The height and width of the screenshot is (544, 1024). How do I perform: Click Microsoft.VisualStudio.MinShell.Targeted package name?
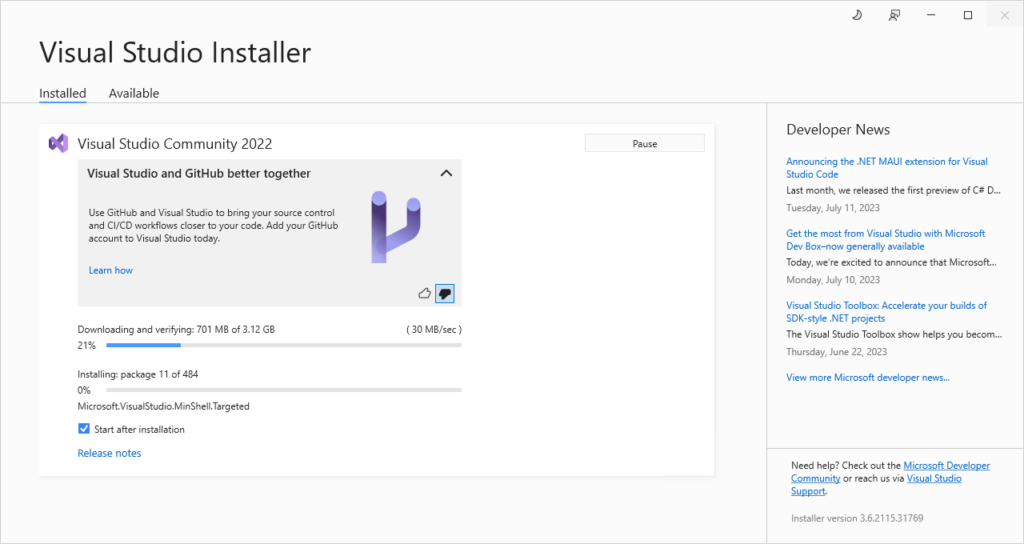163,406
